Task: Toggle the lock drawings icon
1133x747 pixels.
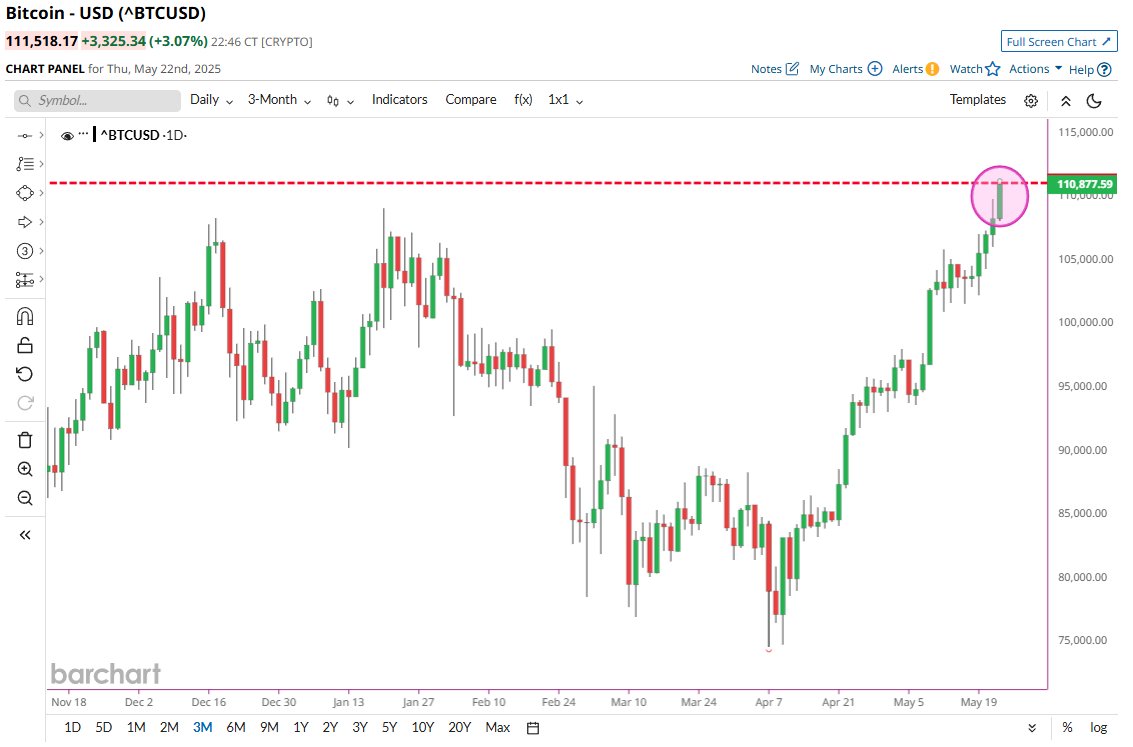Action: tap(25, 345)
